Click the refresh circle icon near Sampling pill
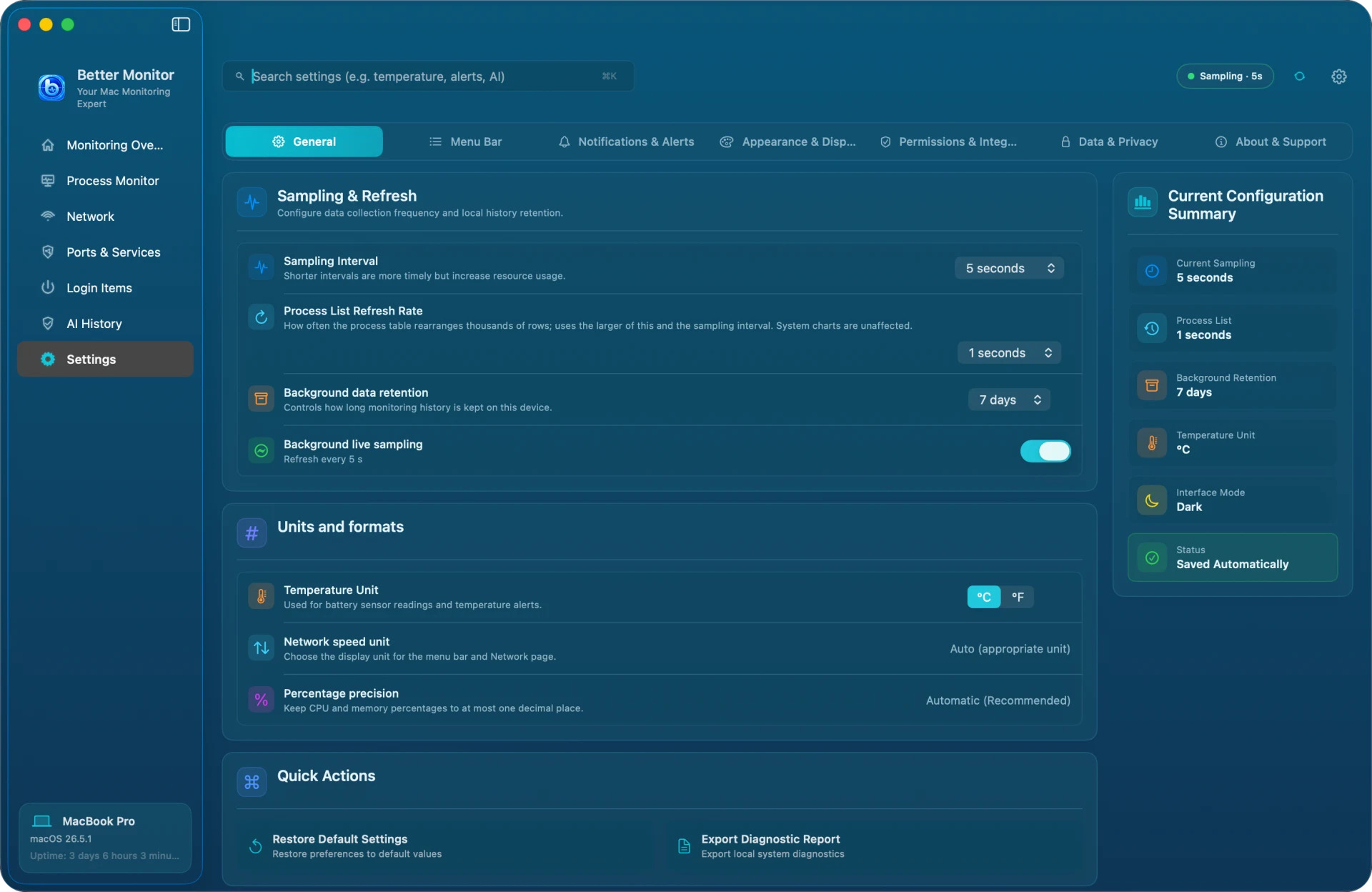 [x=1299, y=76]
